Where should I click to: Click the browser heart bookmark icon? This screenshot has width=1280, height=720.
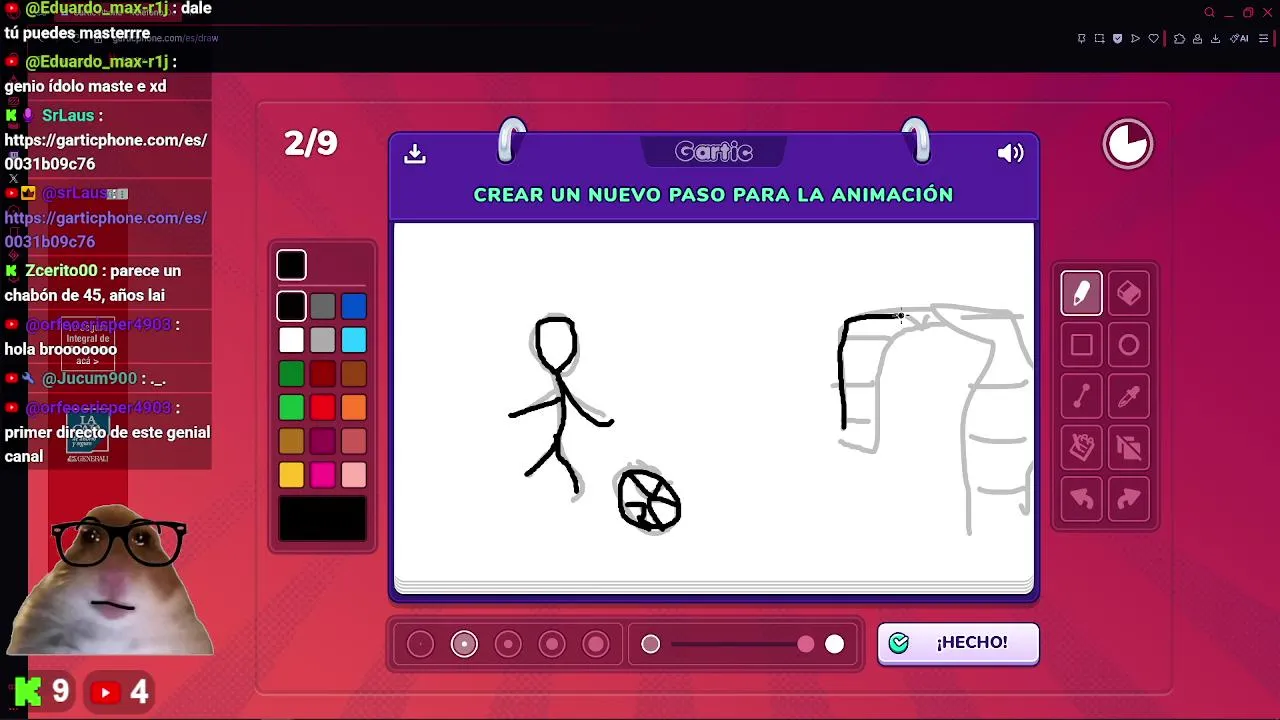pos(1153,39)
